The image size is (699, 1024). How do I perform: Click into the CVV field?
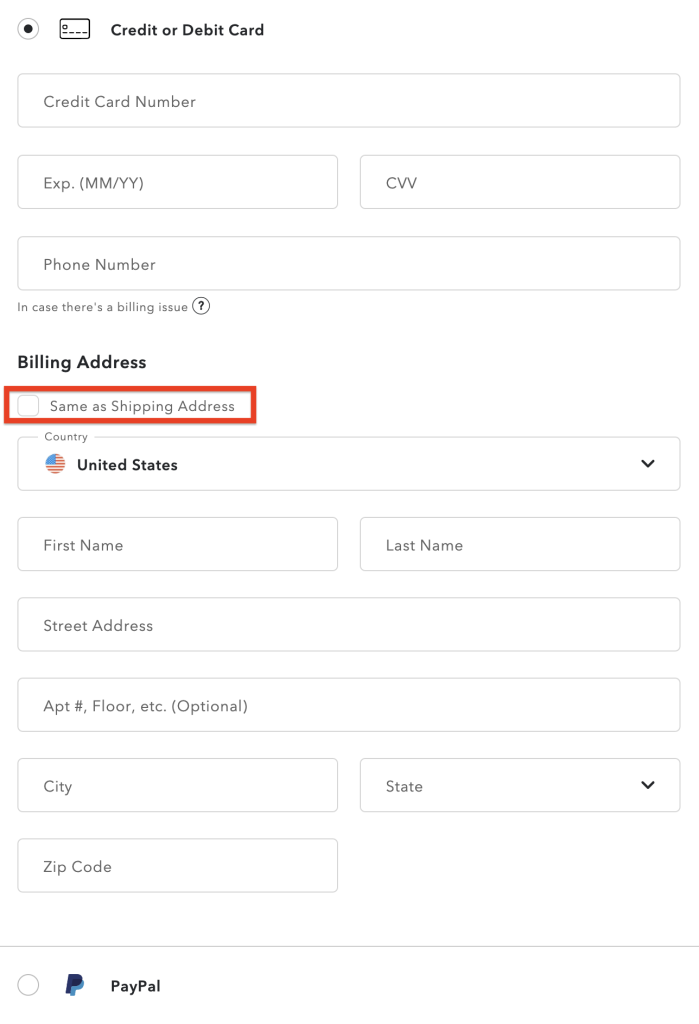pos(519,183)
